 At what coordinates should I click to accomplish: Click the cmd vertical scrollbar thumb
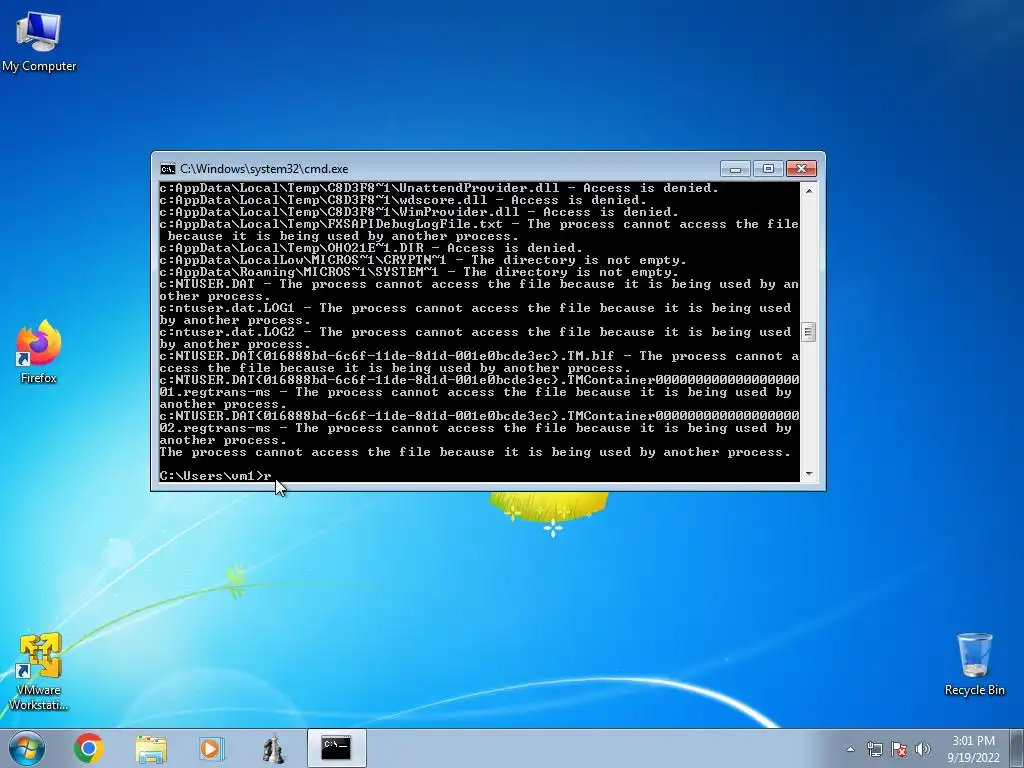tap(808, 332)
